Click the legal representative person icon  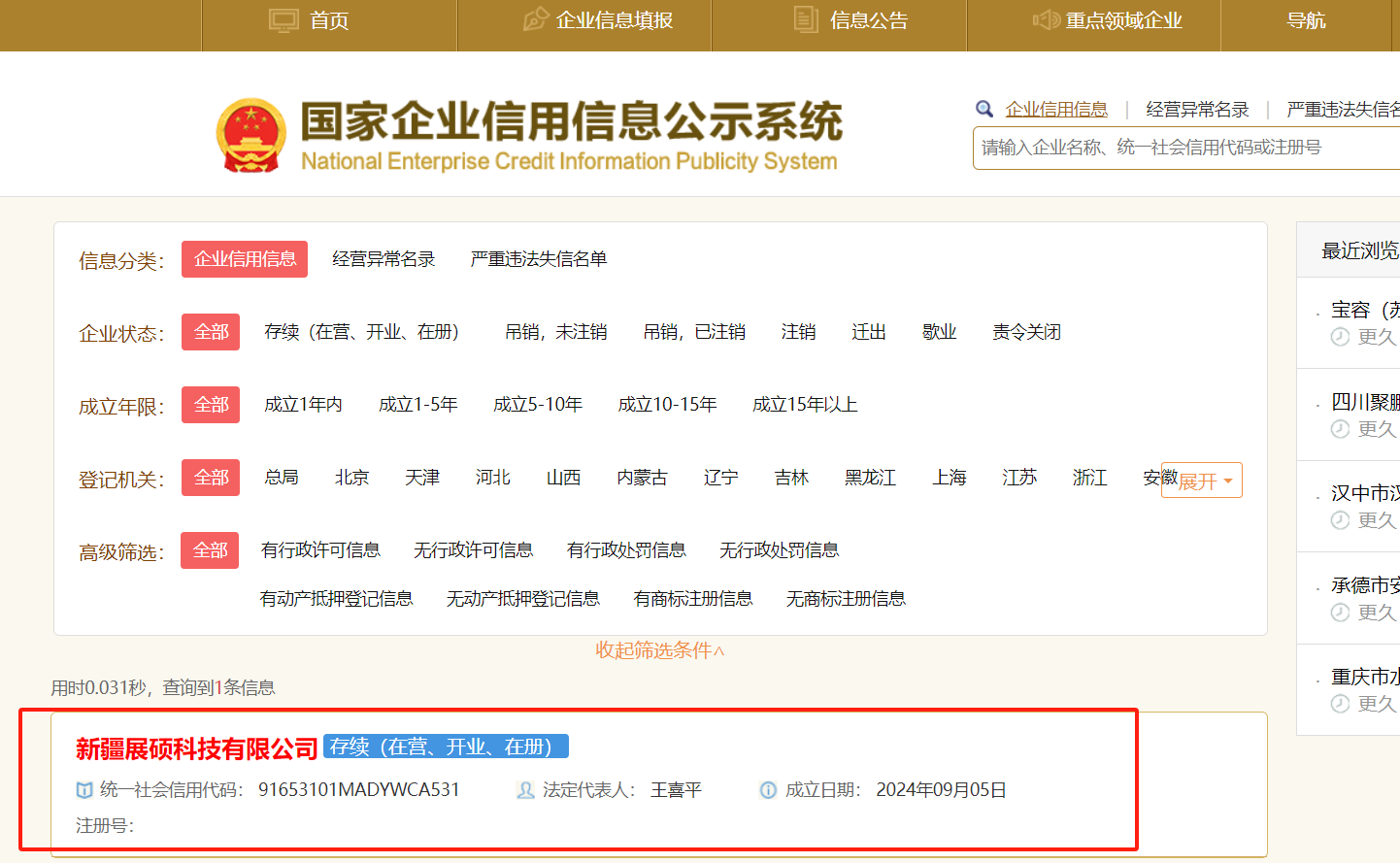[525, 790]
